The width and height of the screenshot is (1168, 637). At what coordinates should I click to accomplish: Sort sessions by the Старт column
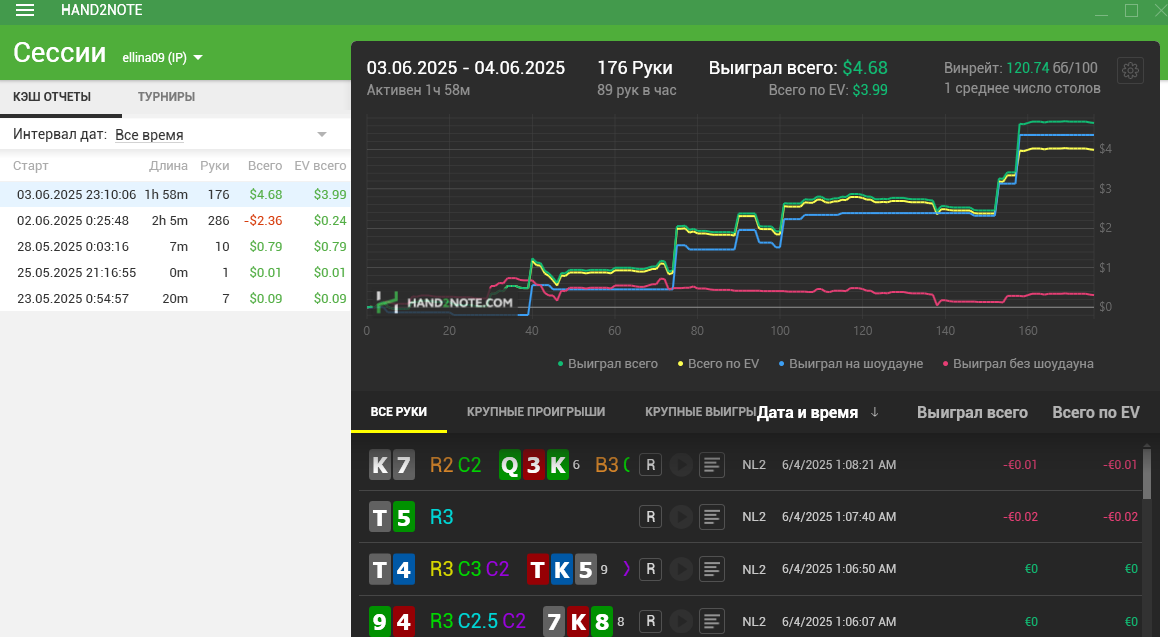click(x=31, y=165)
